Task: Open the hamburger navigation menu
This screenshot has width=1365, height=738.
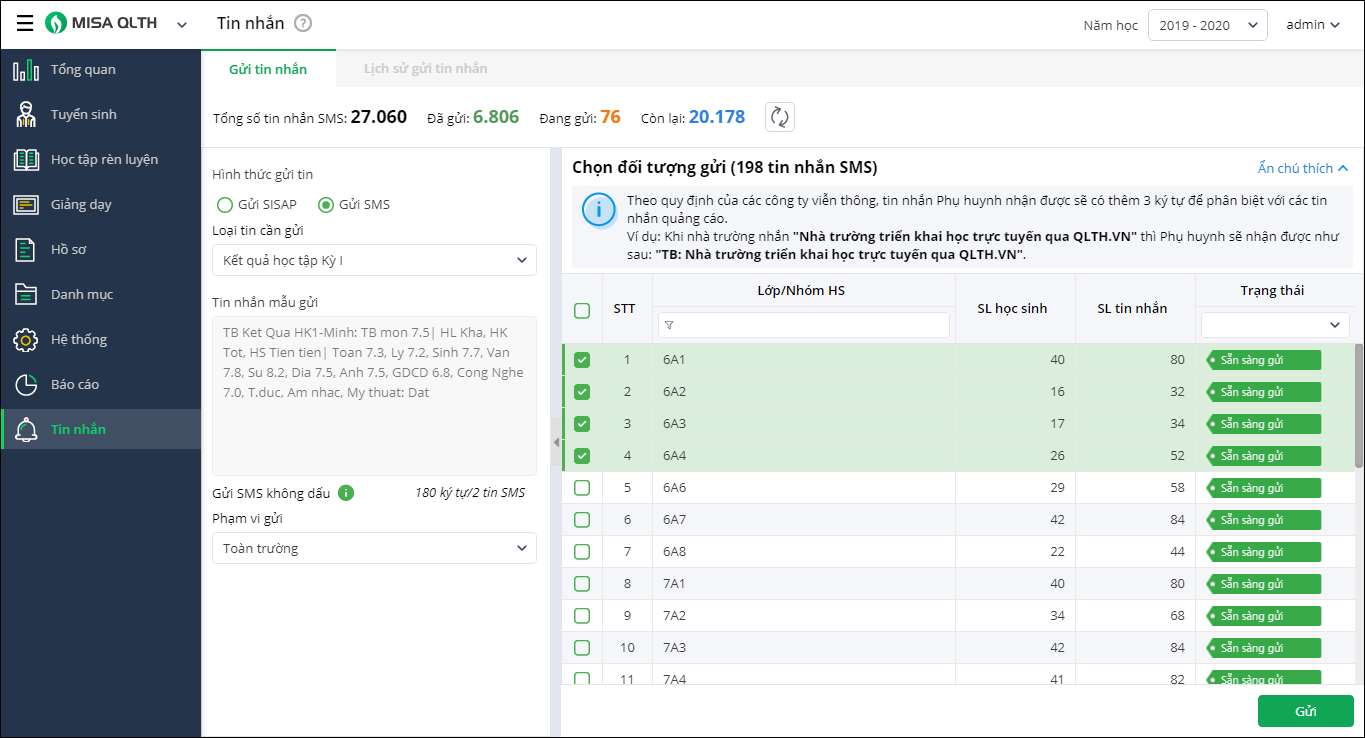Action: [x=25, y=24]
